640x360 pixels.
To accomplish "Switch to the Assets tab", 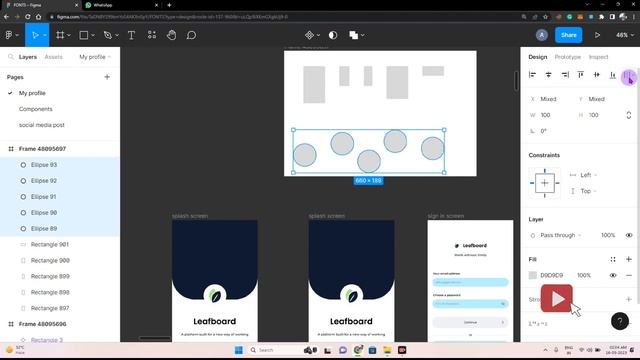I will pos(53,57).
